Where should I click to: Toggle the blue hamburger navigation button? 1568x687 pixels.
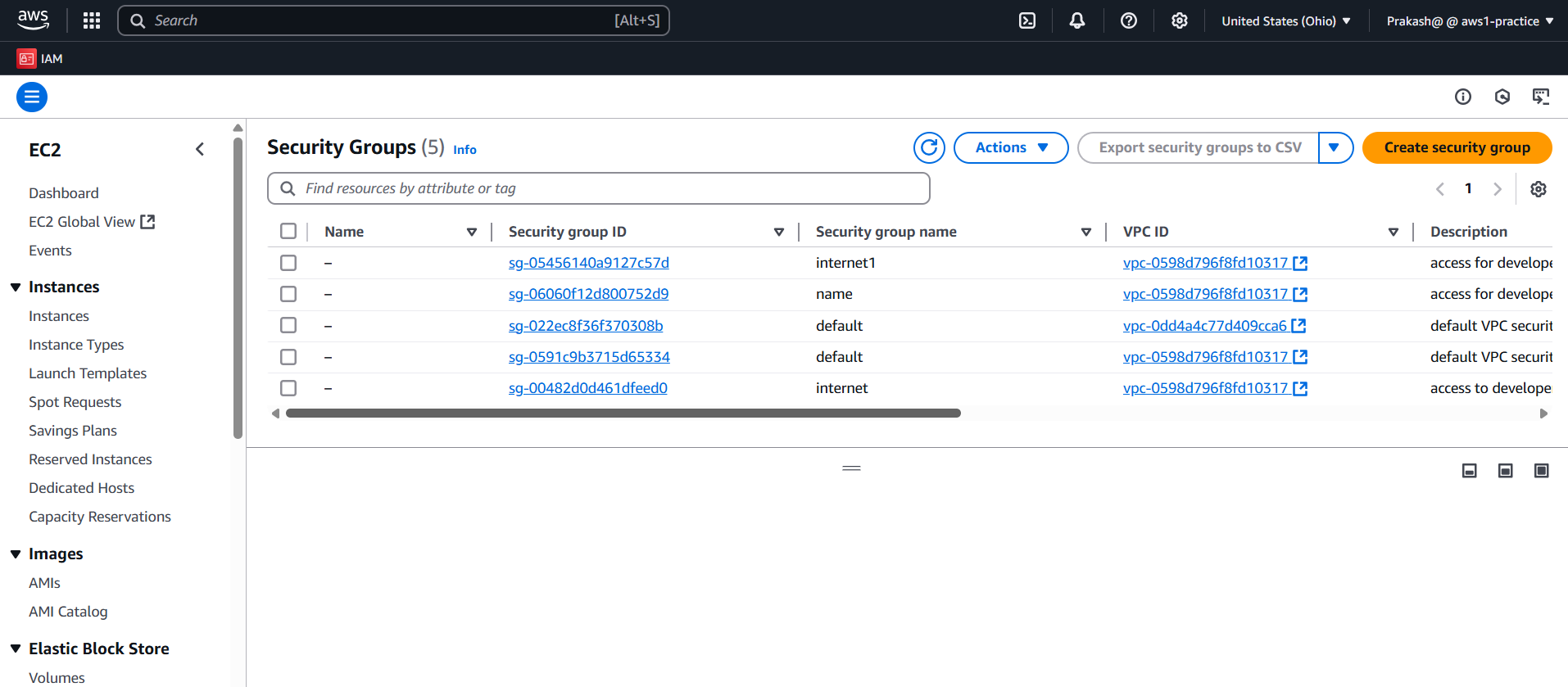click(x=32, y=97)
